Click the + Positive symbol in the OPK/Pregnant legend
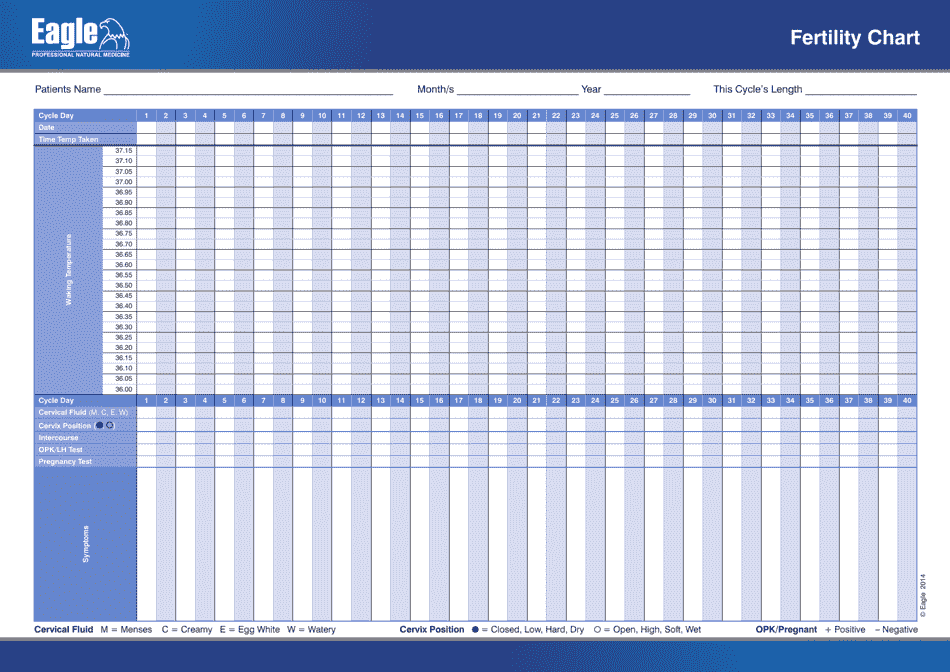This screenshot has height=672, width=950. point(827,630)
